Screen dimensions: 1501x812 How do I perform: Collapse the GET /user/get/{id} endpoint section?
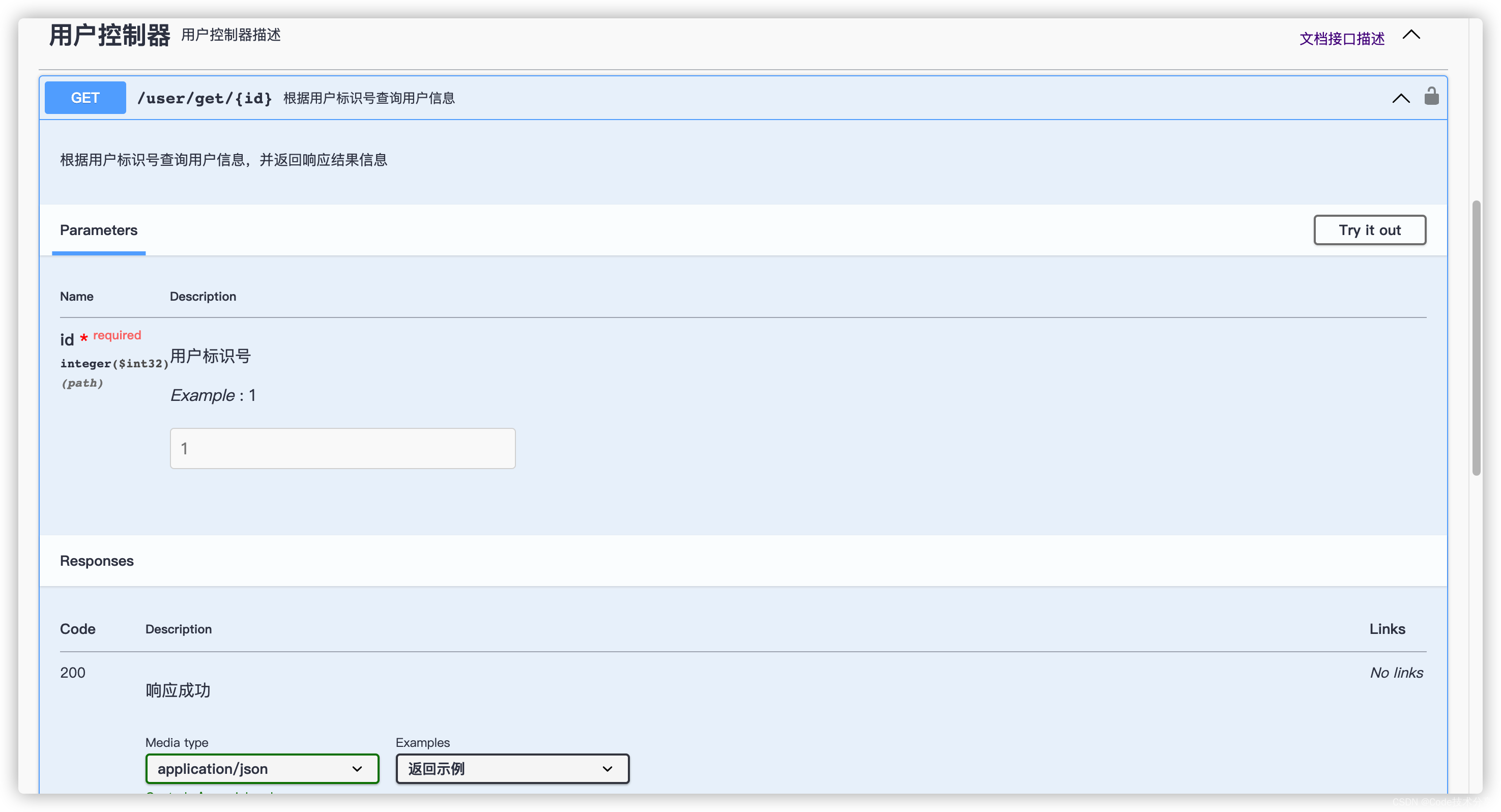coord(1401,97)
